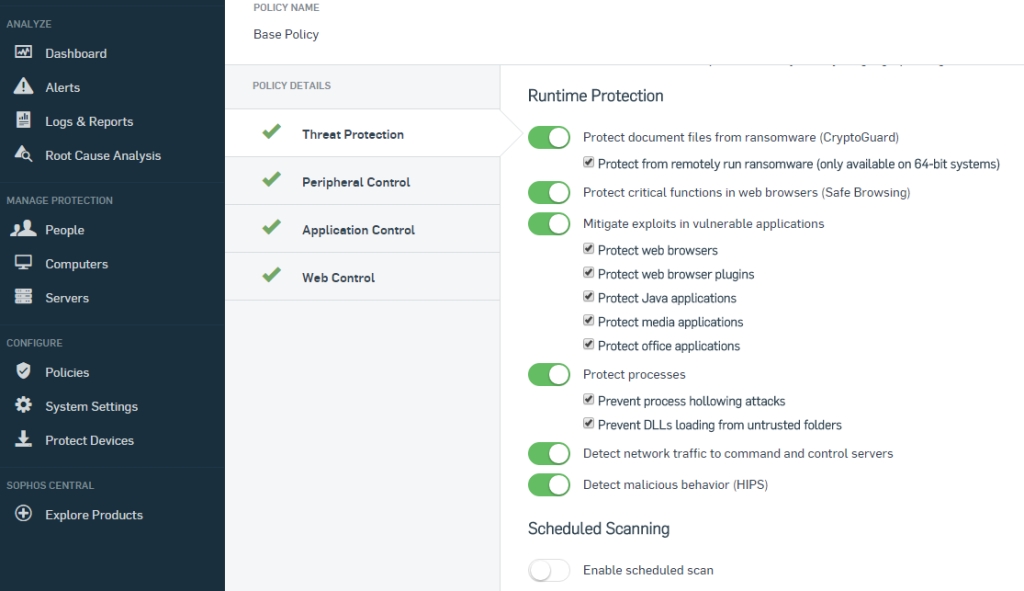Click the Alerts warning triangle icon
The width and height of the screenshot is (1024, 591).
coord(24,87)
